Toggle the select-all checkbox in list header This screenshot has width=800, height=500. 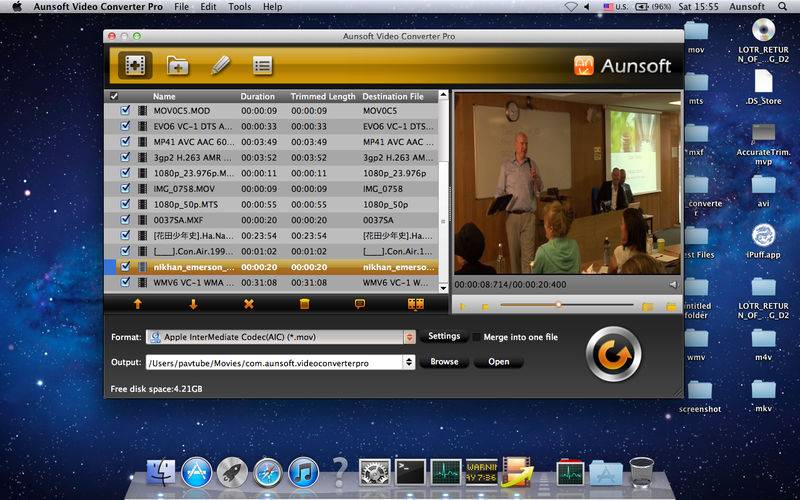click(114, 96)
